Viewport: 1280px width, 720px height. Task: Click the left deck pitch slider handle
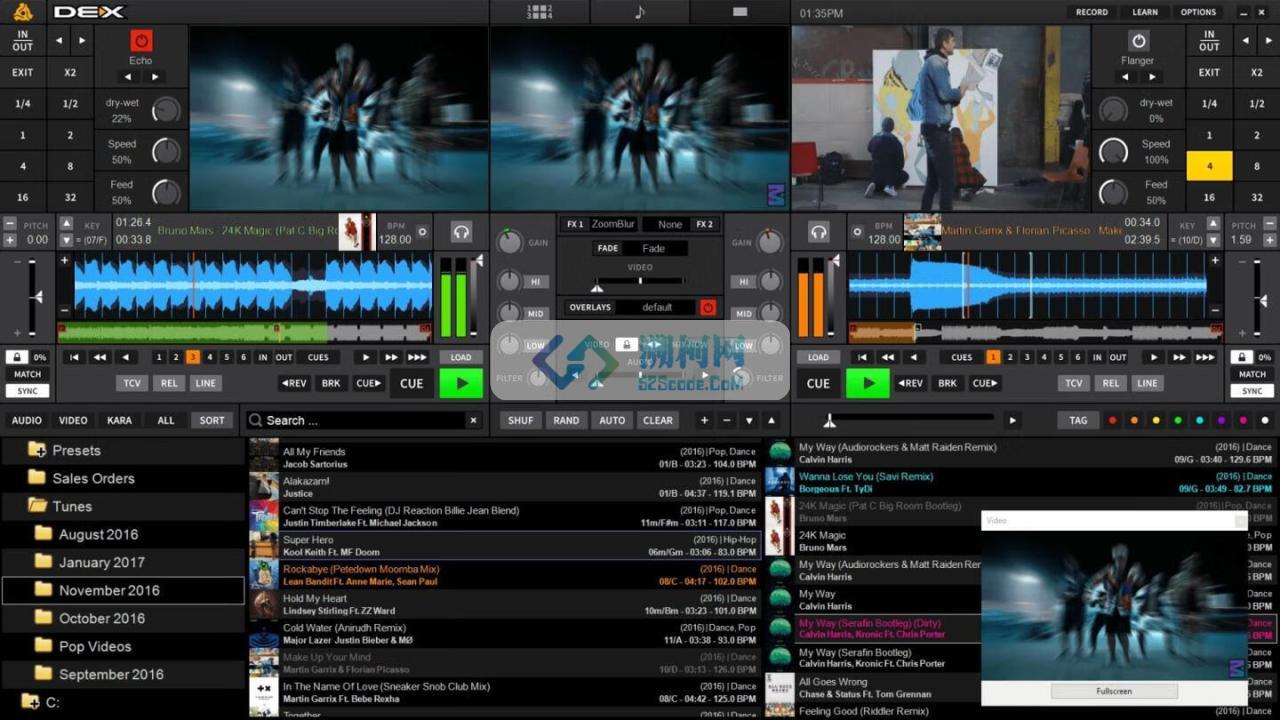pos(38,297)
